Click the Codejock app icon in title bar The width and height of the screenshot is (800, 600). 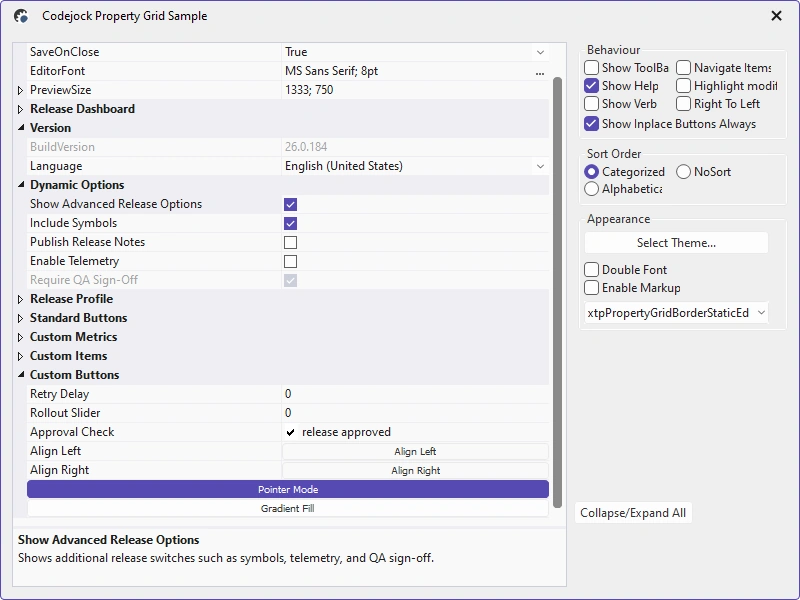(x=21, y=16)
